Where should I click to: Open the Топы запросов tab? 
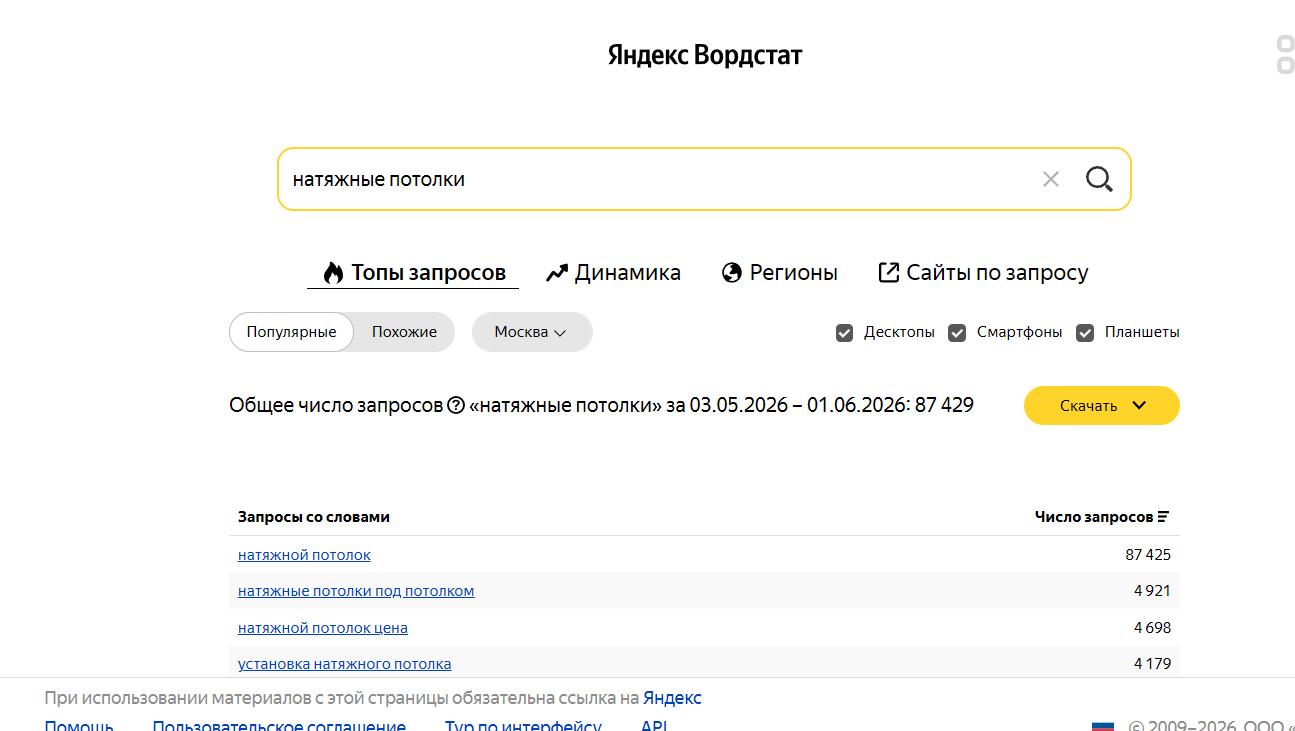(413, 273)
